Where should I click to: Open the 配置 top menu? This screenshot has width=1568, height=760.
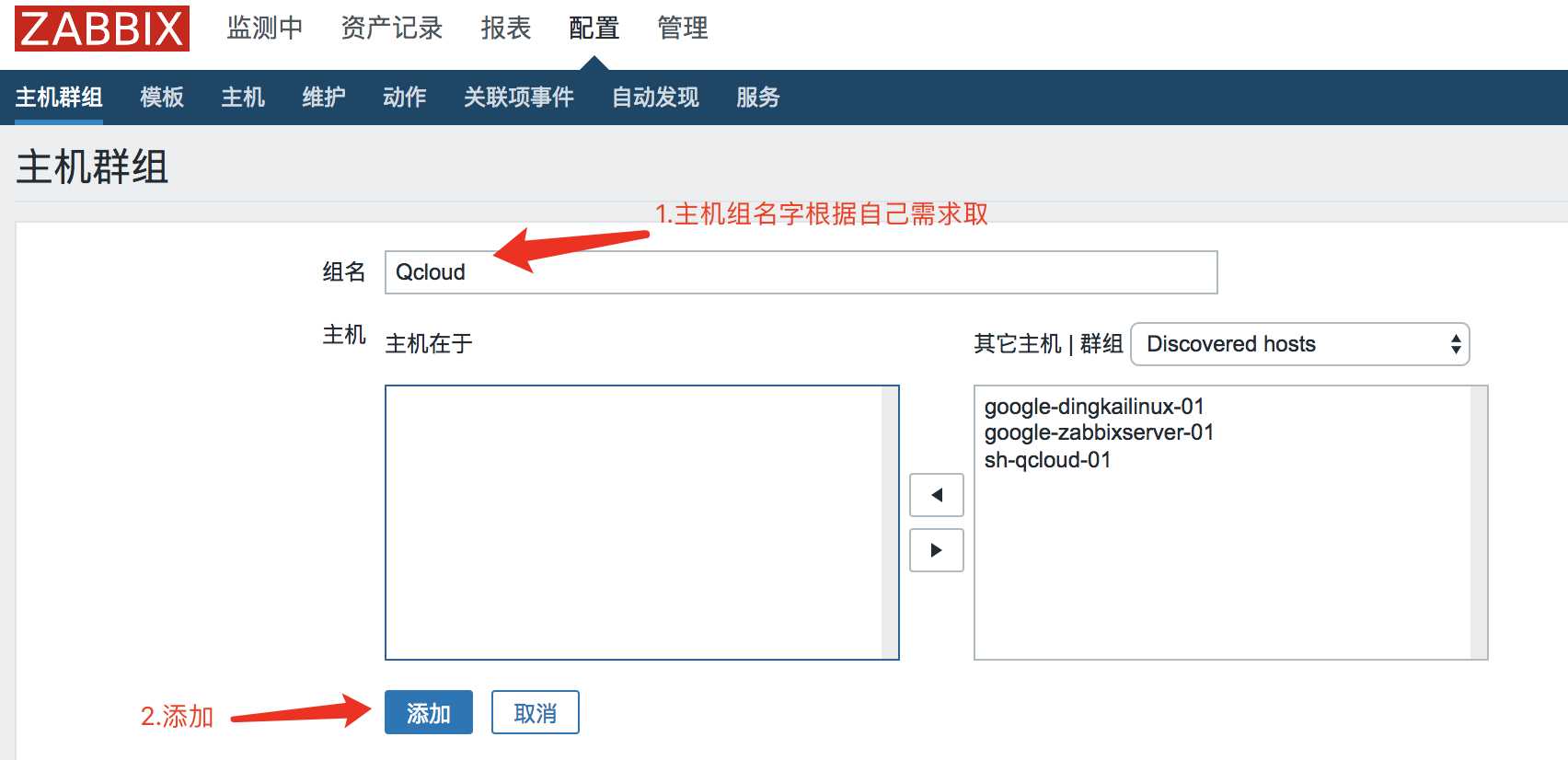(594, 29)
